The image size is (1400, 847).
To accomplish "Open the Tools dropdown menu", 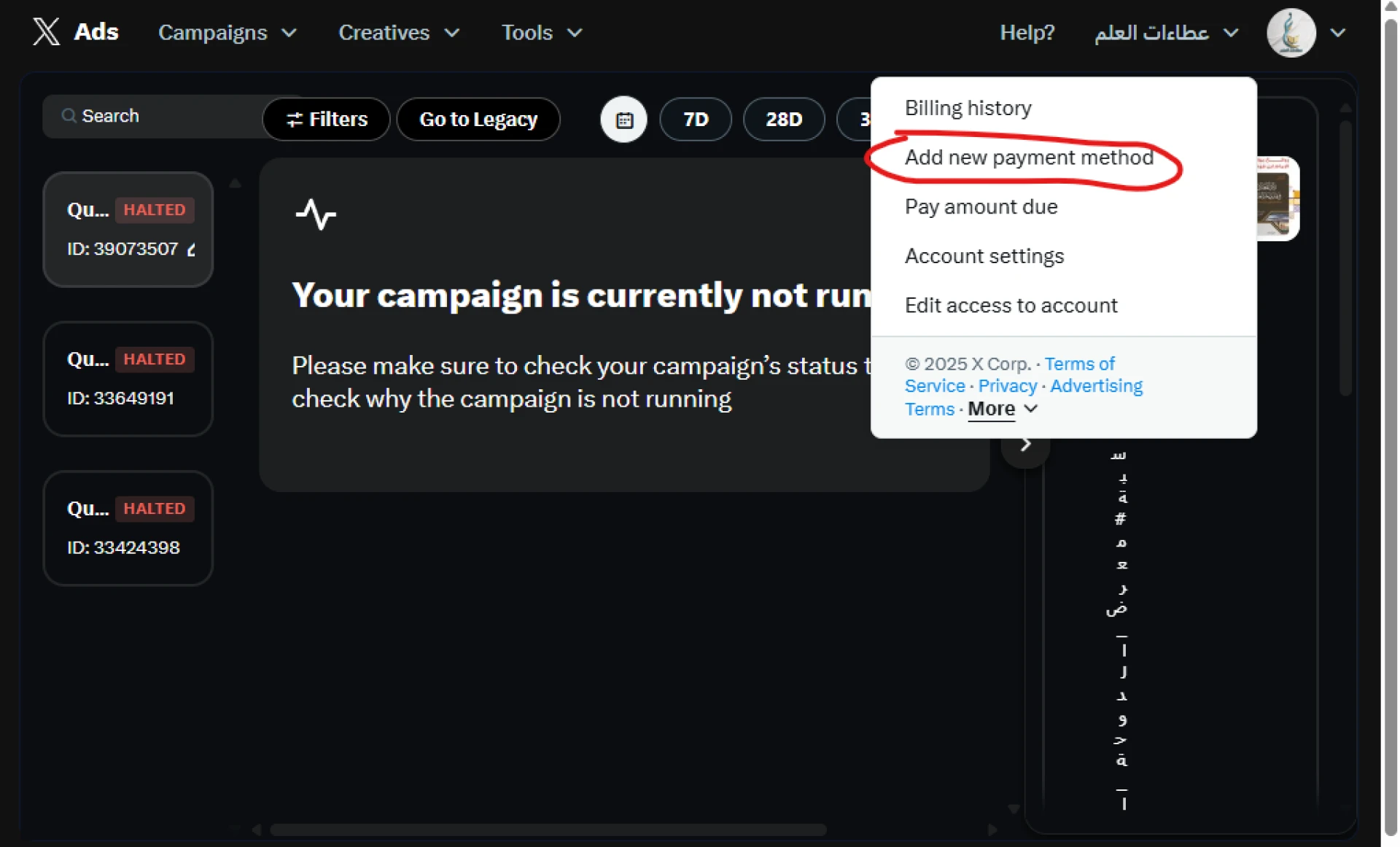I will [x=541, y=33].
